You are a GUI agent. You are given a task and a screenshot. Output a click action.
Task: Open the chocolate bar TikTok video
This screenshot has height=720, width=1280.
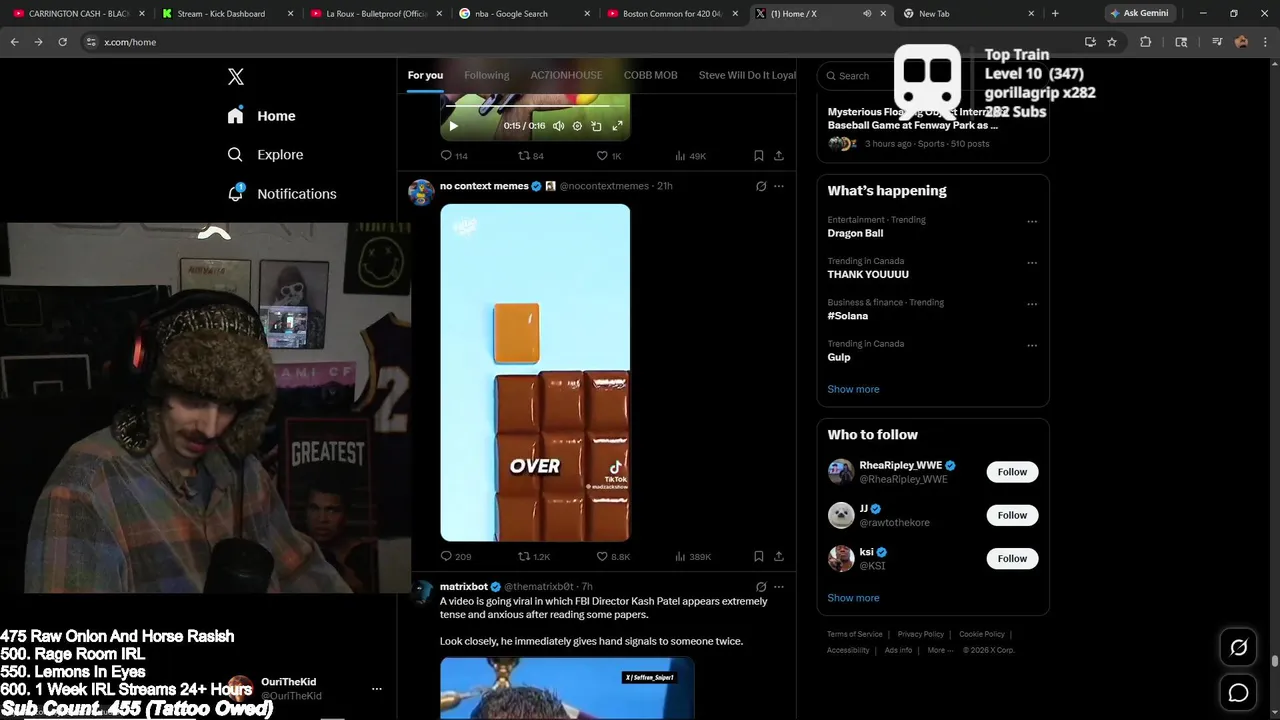pos(535,372)
